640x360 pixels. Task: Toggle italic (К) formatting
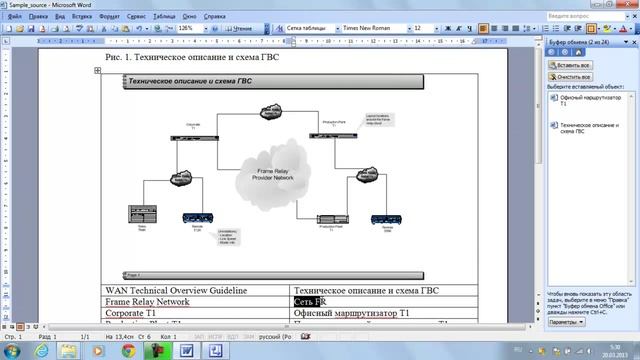459,29
